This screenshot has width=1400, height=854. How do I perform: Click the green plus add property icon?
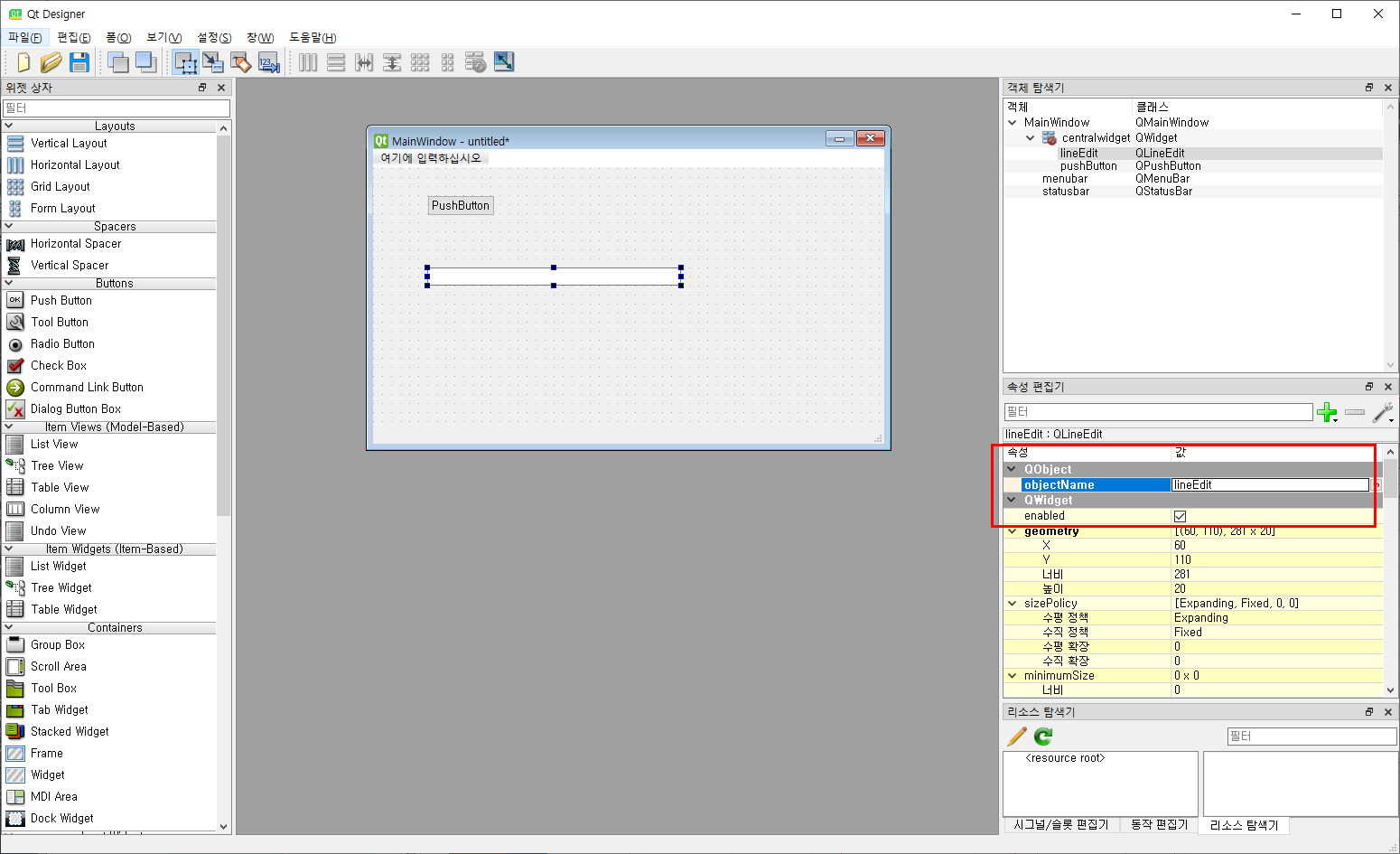tap(1327, 413)
